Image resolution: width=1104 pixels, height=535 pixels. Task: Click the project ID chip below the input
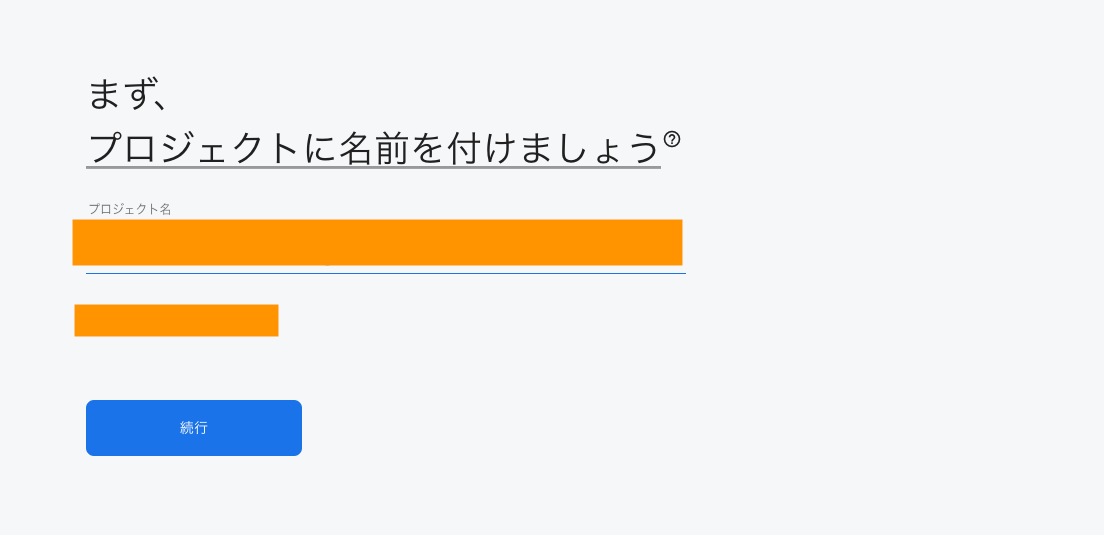click(176, 320)
